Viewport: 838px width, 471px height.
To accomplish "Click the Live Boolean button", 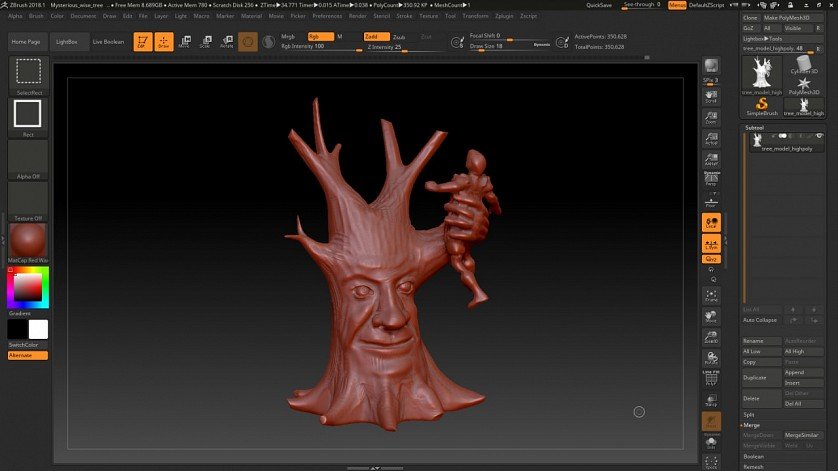I will tap(108, 42).
